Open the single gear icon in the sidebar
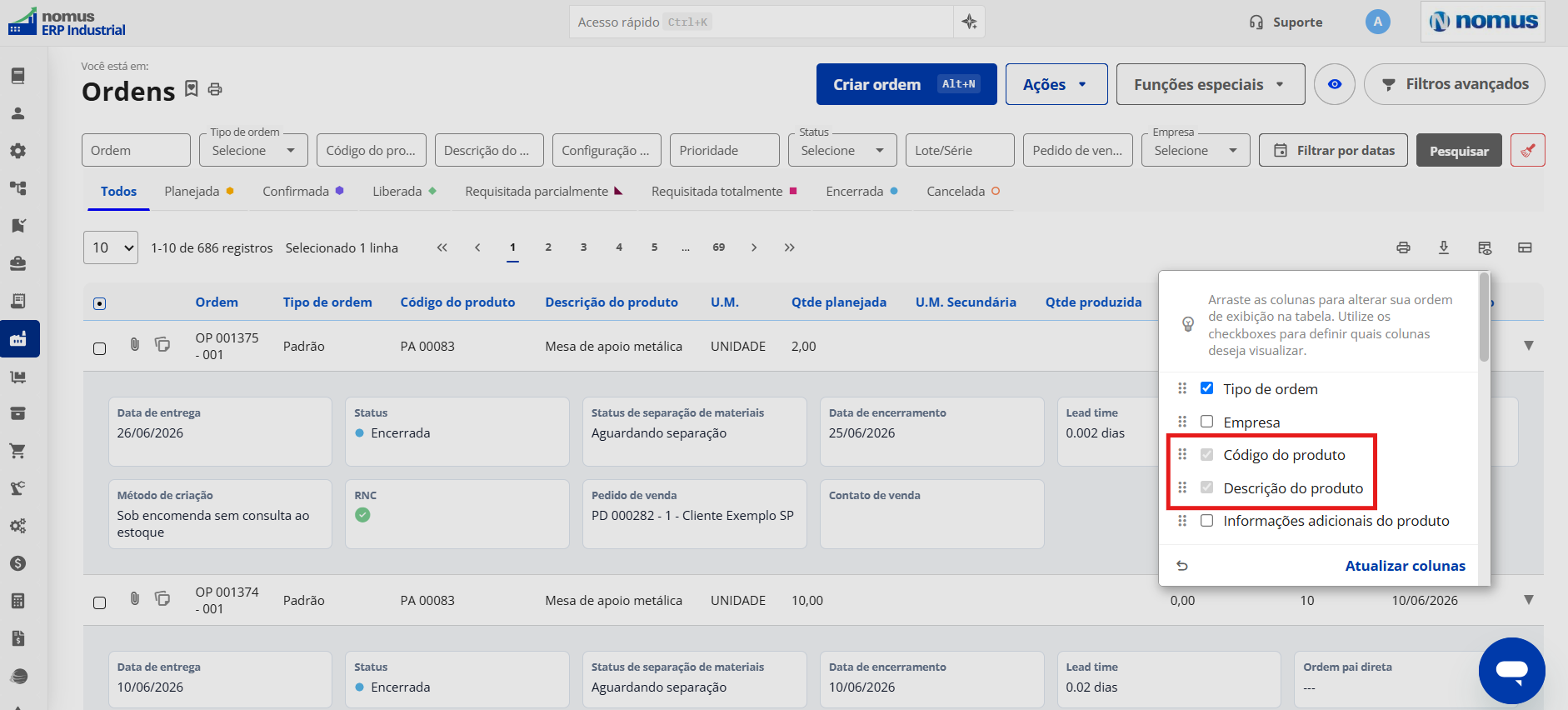 point(17,151)
